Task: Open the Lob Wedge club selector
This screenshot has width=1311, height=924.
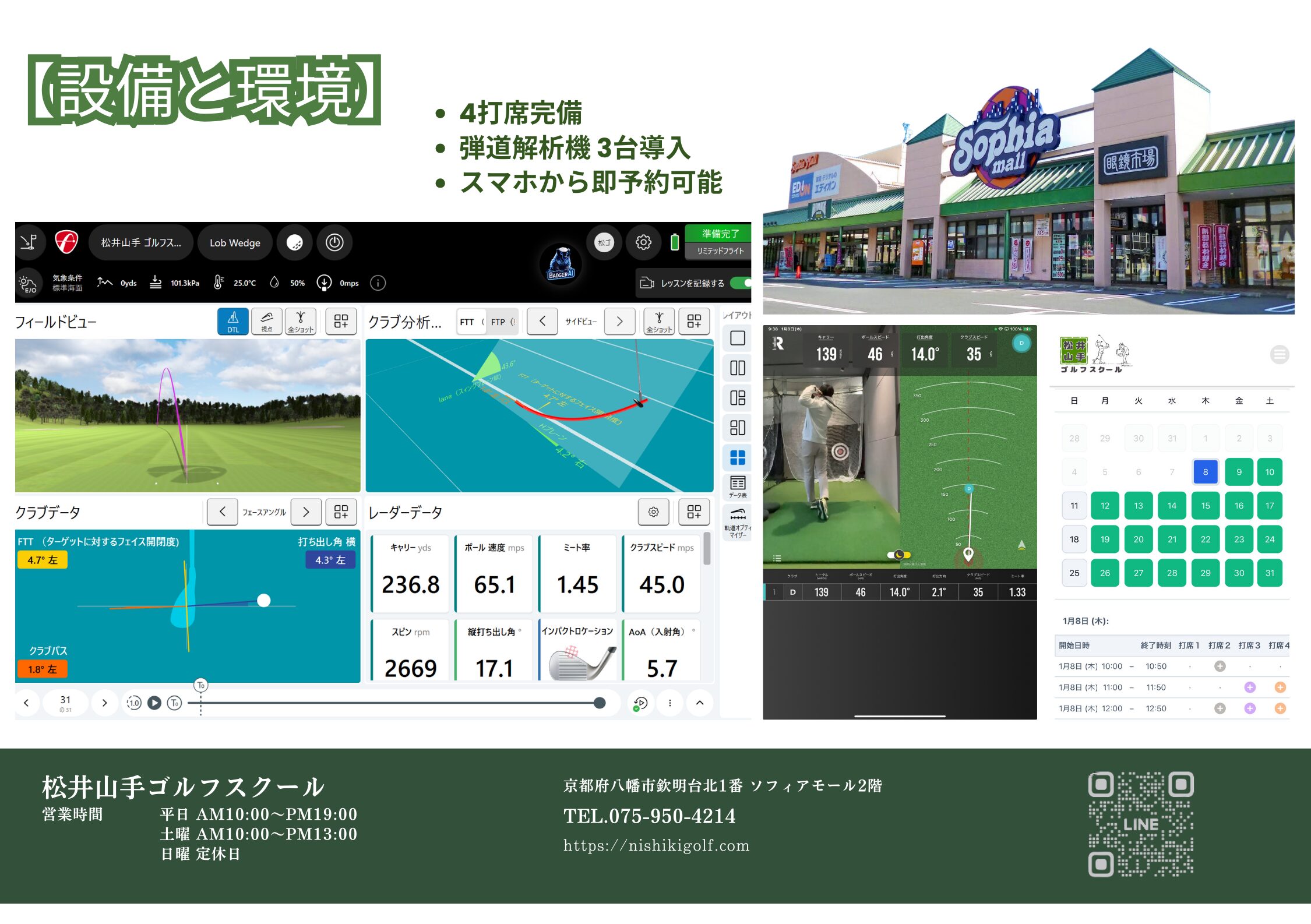Action: click(x=235, y=243)
